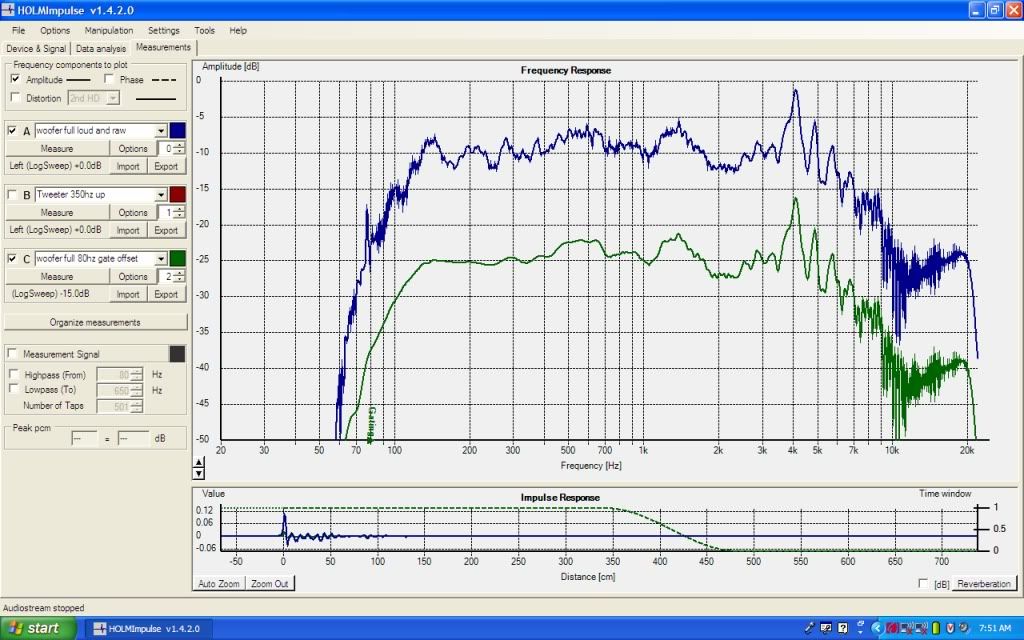
Task: Open the red V shield antivirus tray icon
Action: 950,628
